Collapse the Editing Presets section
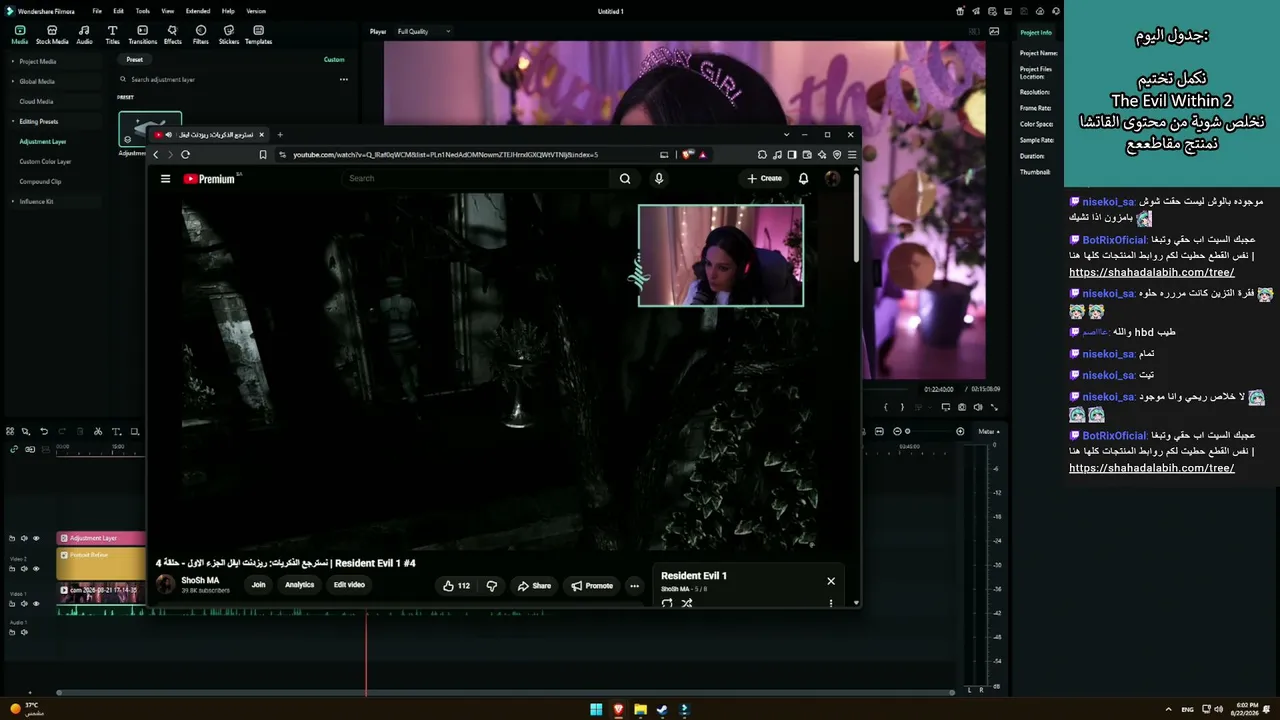This screenshot has height=720, width=1280. [x=13, y=121]
